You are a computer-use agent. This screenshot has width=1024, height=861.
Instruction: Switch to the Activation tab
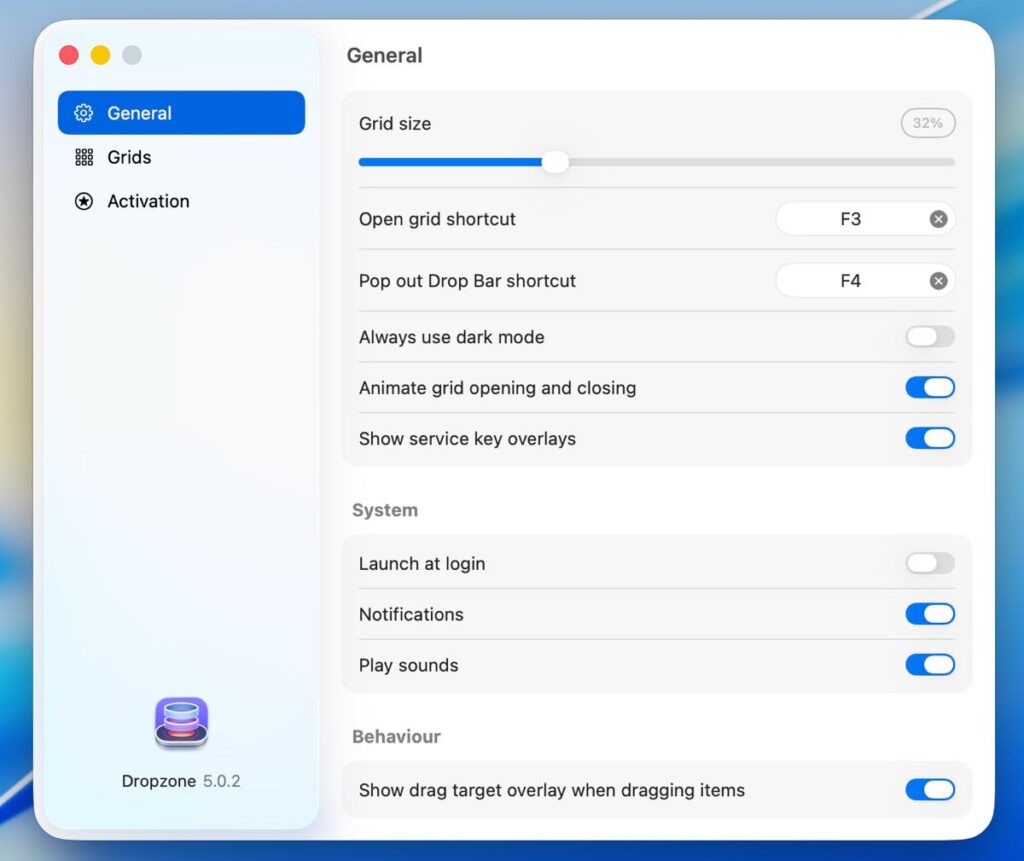pyautogui.click(x=148, y=201)
